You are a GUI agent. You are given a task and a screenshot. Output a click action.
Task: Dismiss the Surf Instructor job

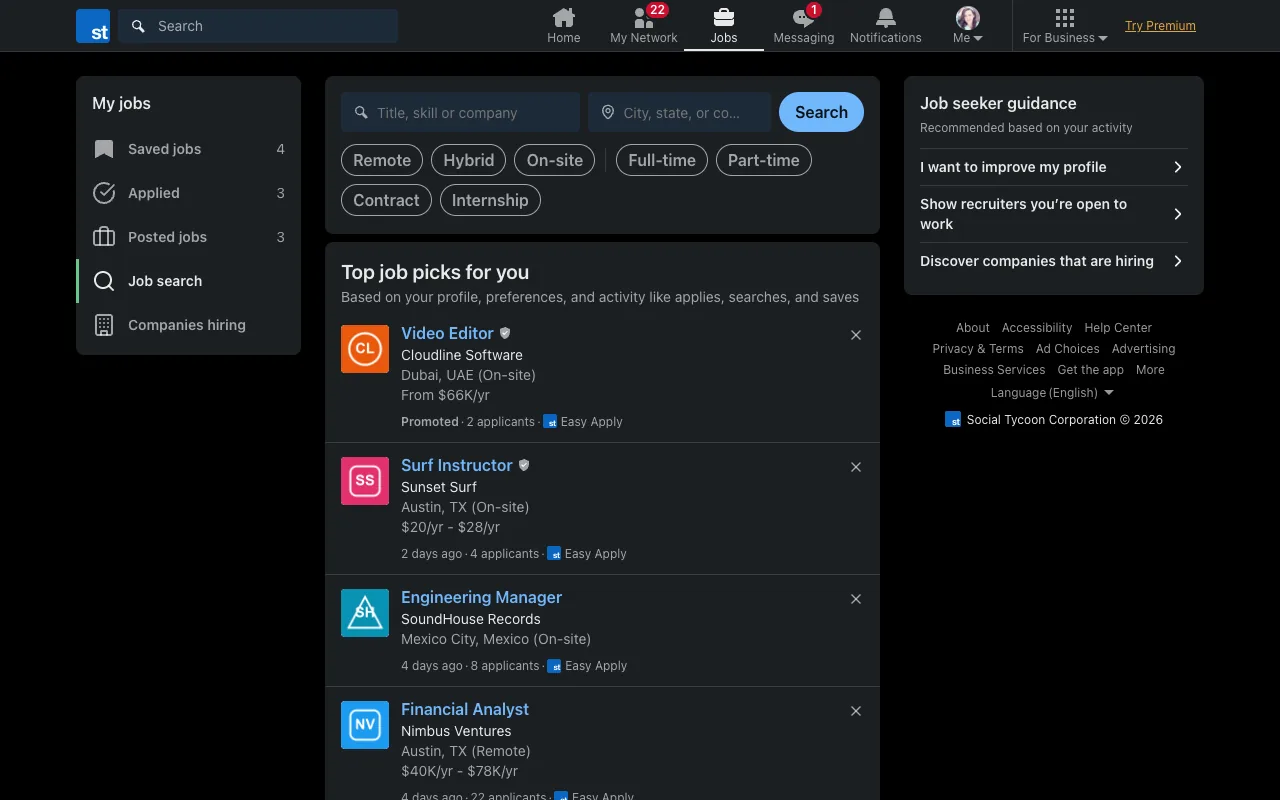tap(856, 467)
